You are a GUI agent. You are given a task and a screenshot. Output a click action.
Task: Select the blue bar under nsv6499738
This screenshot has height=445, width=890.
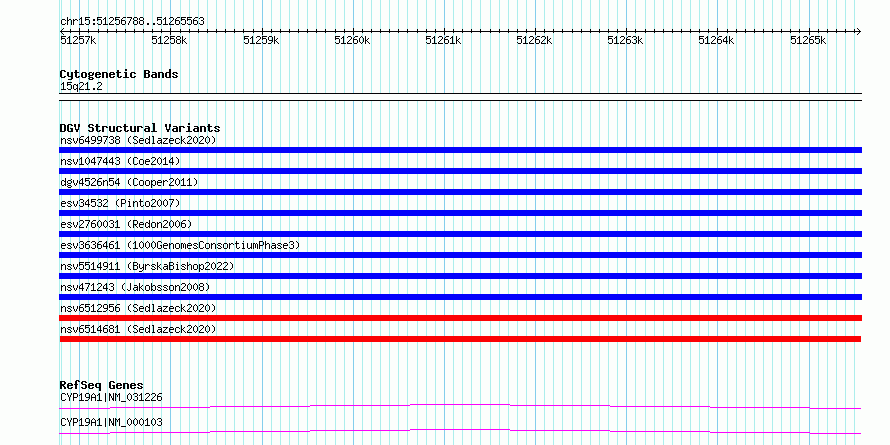pos(460,150)
